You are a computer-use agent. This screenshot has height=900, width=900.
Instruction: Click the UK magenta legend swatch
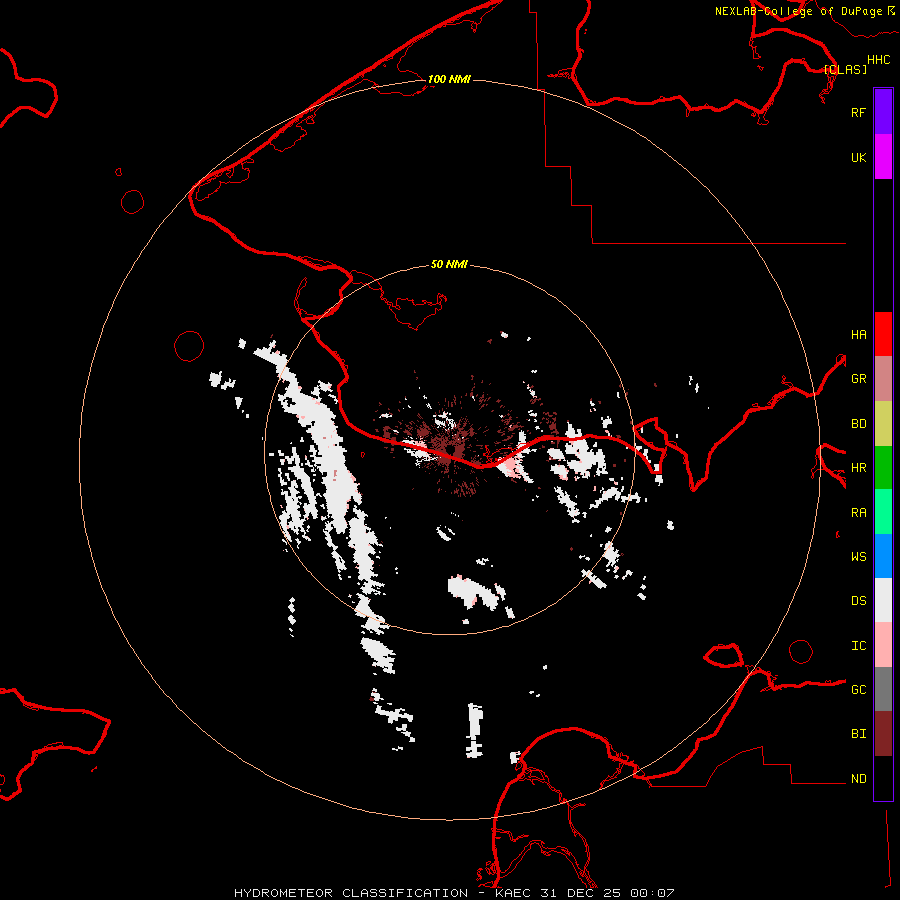pos(883,157)
